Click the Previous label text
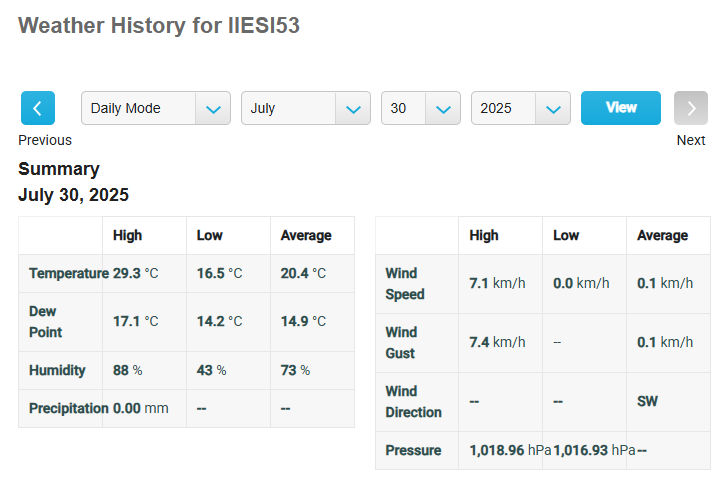This screenshot has width=722, height=487. pos(45,140)
